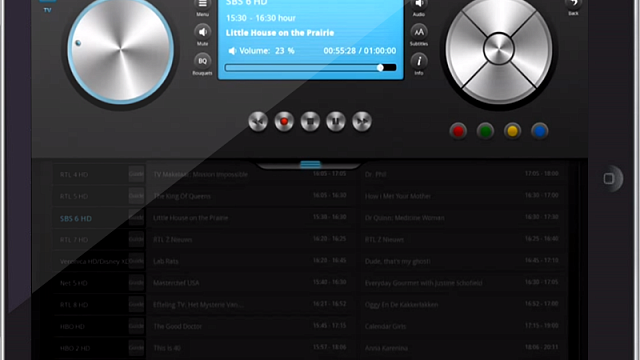Tap the down segment of the D-pad
This screenshot has height=360, width=640.
click(499, 84)
